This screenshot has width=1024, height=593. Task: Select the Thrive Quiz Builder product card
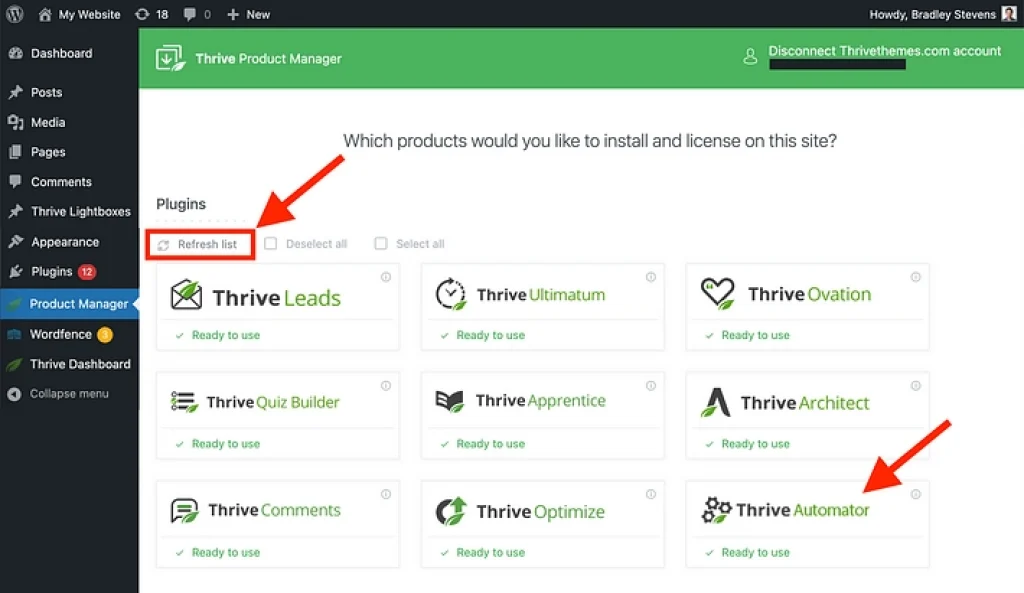[x=277, y=413]
